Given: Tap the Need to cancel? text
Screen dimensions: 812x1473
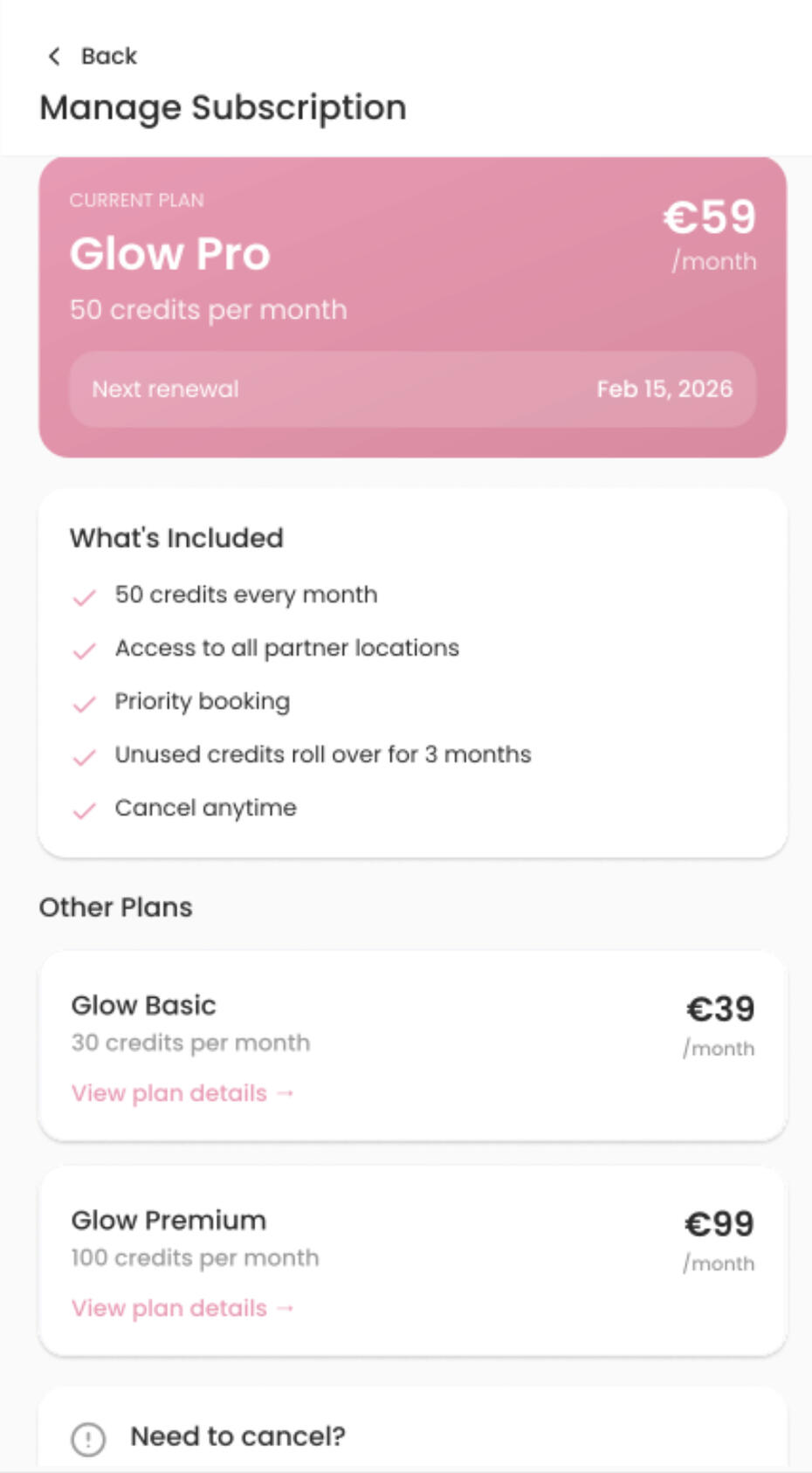Looking at the screenshot, I should (x=237, y=1436).
